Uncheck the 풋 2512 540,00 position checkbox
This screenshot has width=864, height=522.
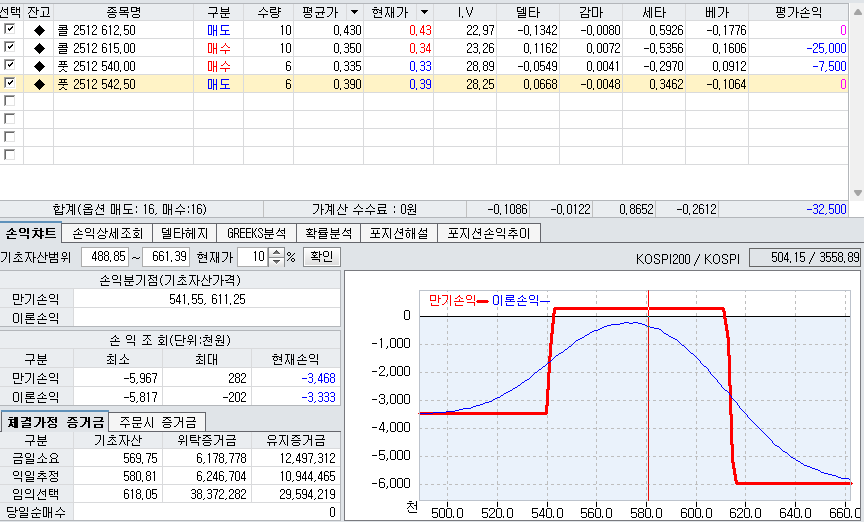[x=9, y=65]
